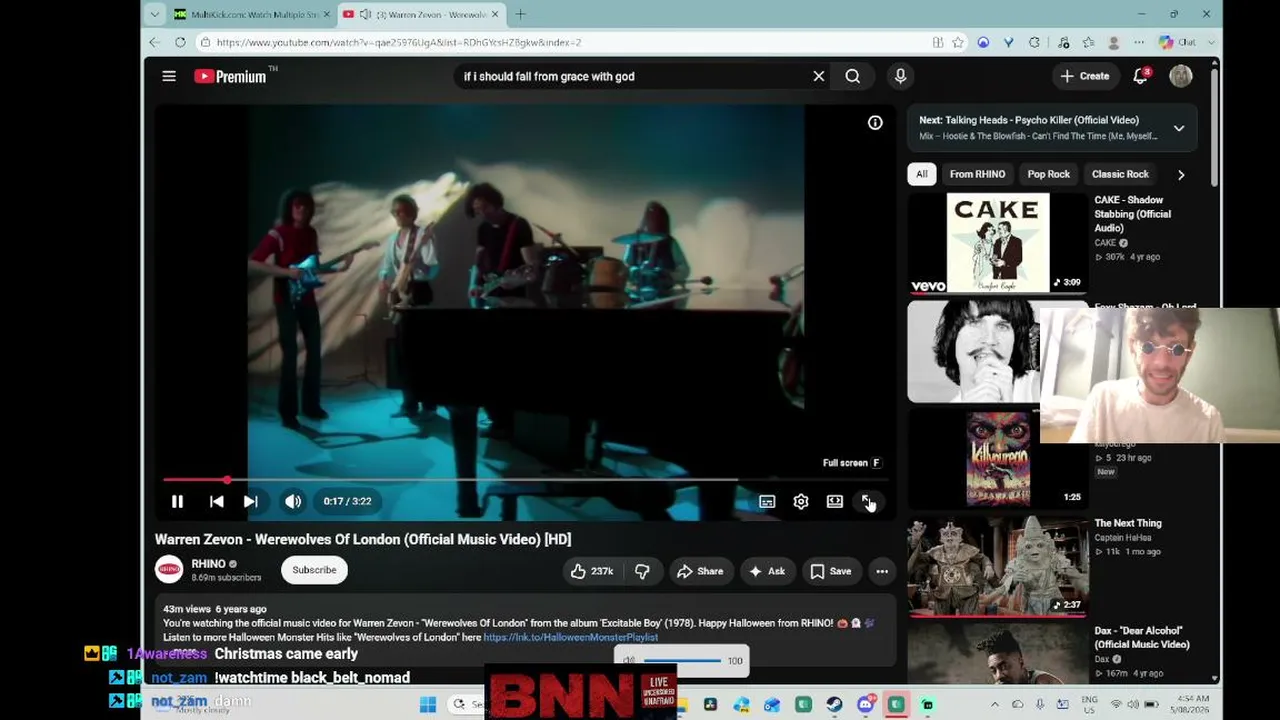Open the browser tab search dropdown
The image size is (1280, 720).
154,14
